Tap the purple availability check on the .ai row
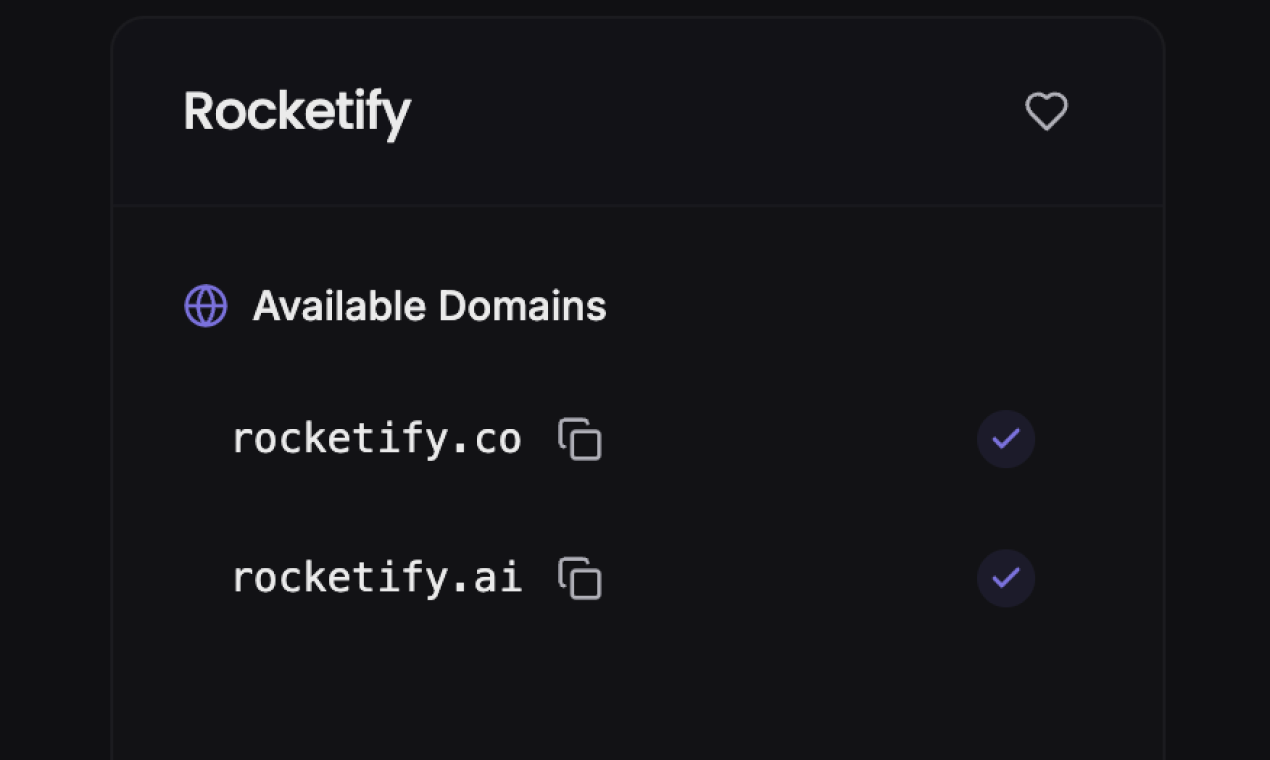 click(1005, 578)
